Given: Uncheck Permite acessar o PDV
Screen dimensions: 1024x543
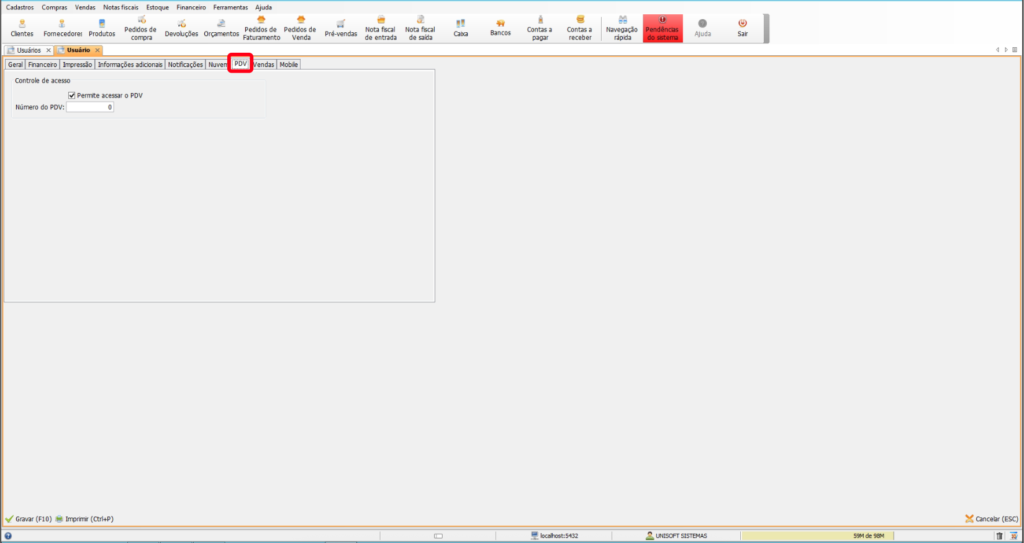Looking at the screenshot, I should [72, 95].
